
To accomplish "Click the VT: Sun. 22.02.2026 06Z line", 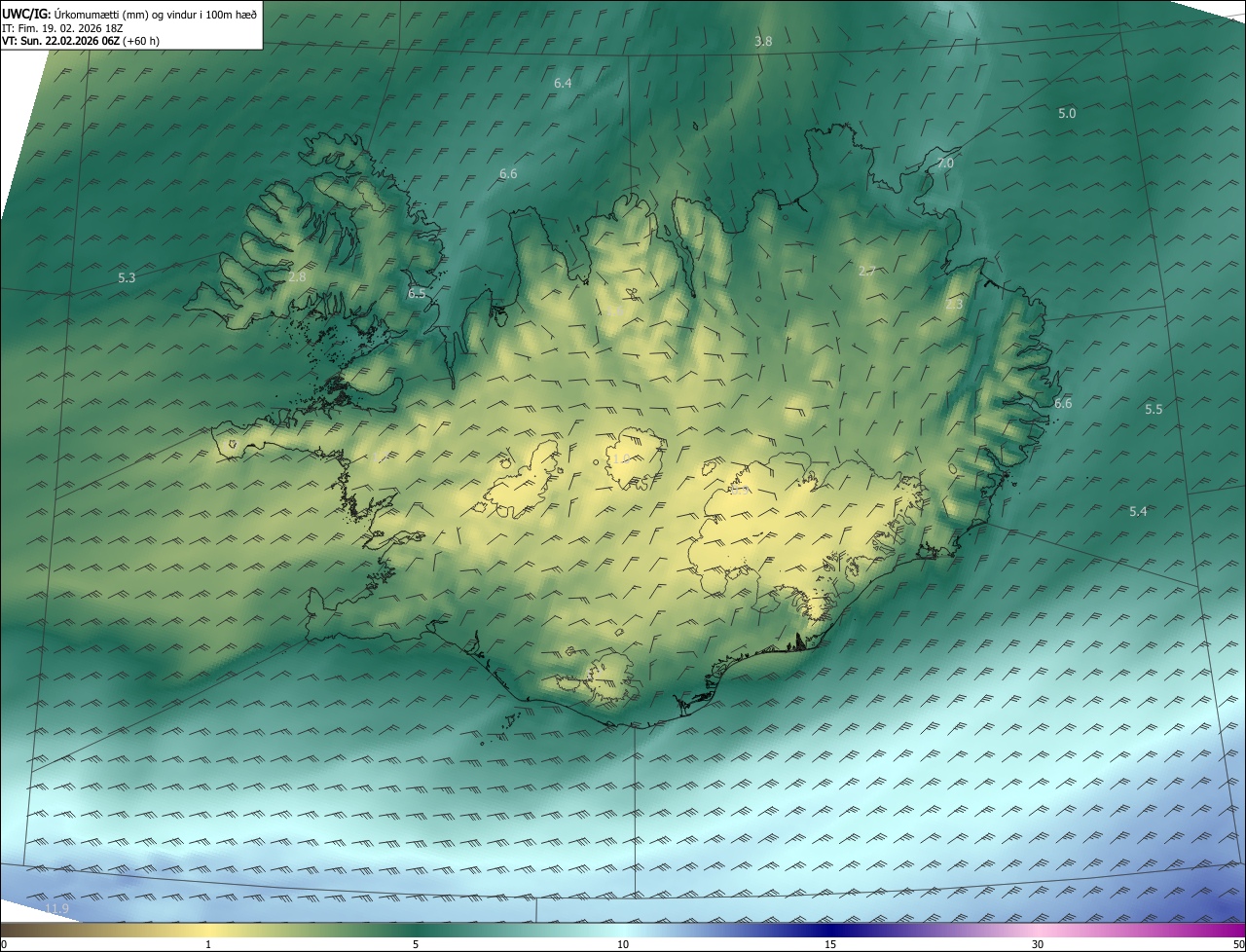I will click(81, 41).
